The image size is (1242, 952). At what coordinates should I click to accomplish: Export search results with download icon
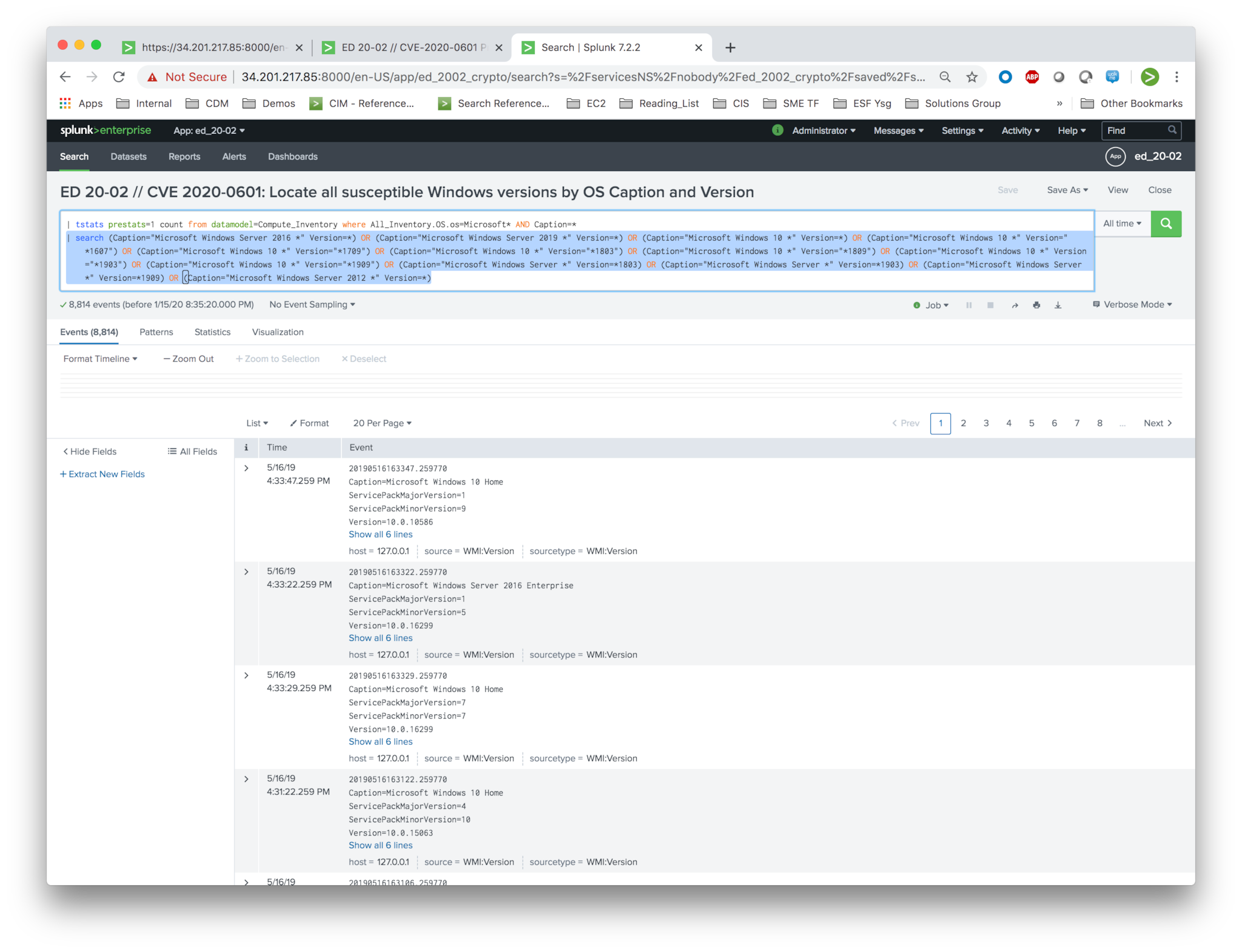pos(1058,305)
